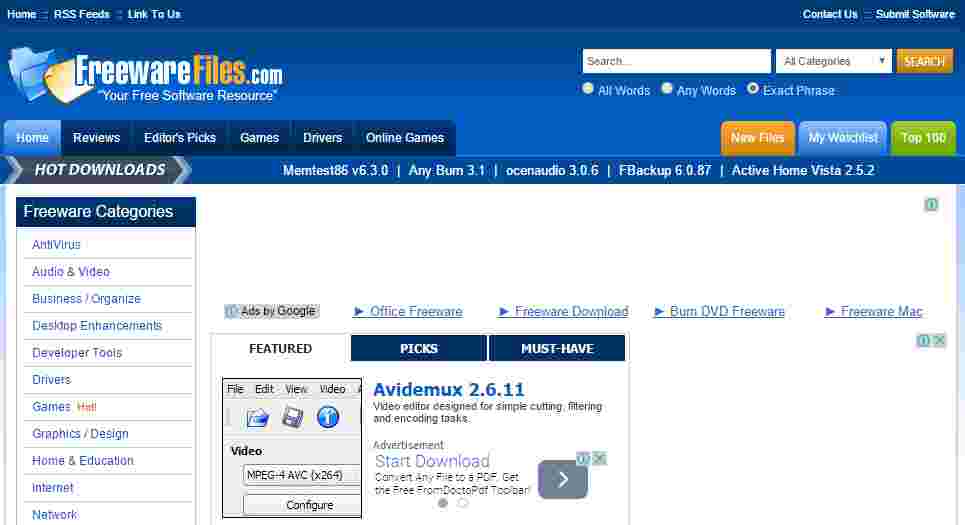
Task: Open the Business / Organize category
Action: coord(86,299)
